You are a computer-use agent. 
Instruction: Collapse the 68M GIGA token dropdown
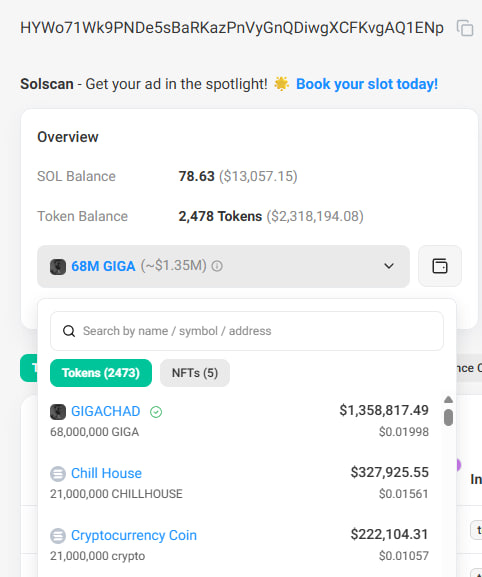[223, 266]
